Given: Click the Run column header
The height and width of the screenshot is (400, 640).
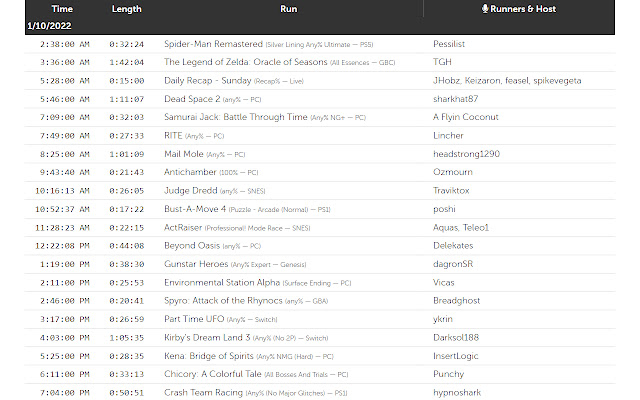Looking at the screenshot, I should (288, 8).
